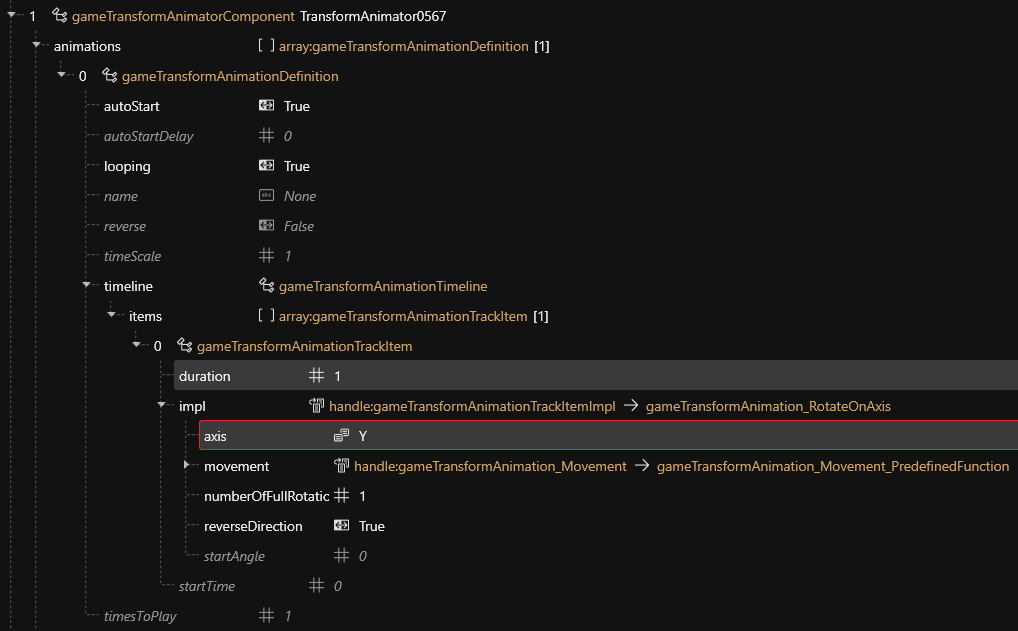Click the gameTransformAnimation_RotateOnAxis type link

(x=768, y=406)
